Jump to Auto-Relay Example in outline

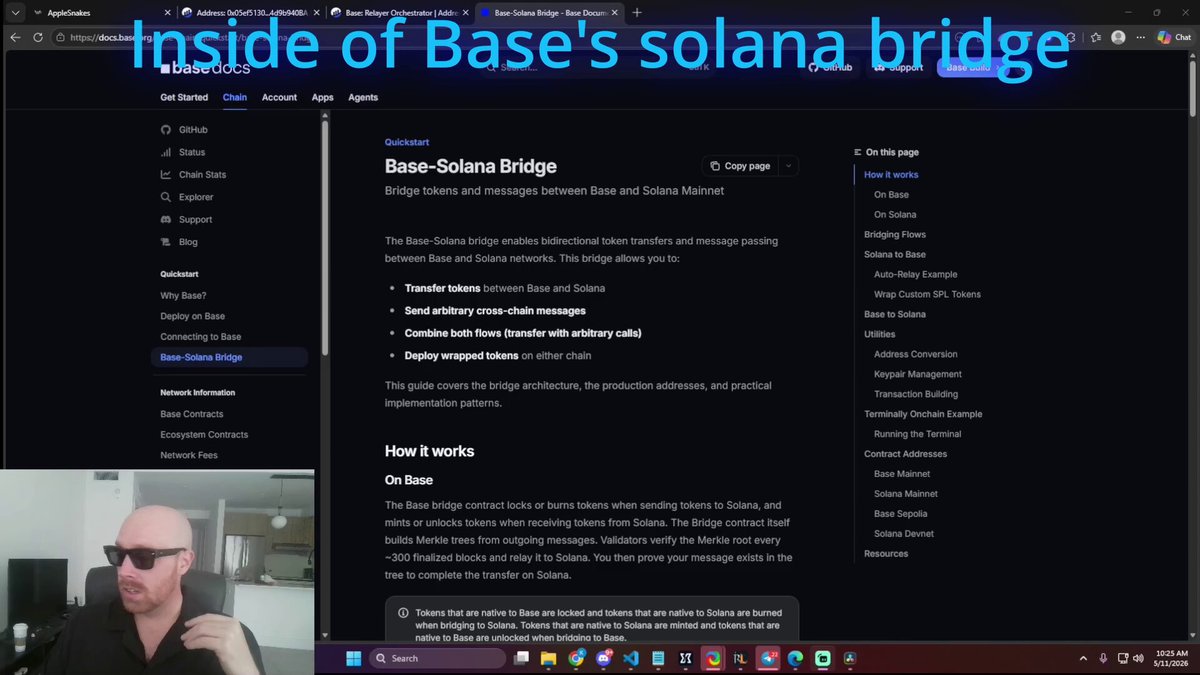[915, 274]
